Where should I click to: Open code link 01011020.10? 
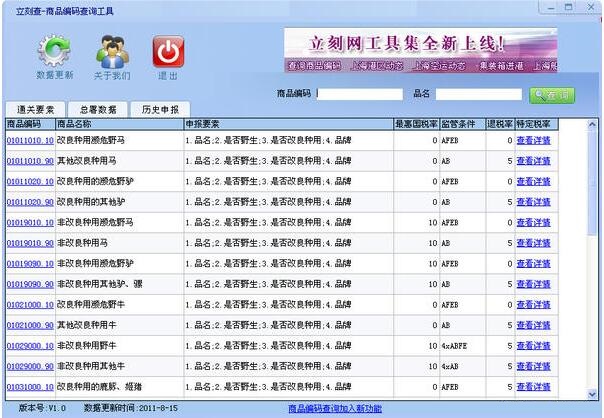pyautogui.click(x=30, y=181)
